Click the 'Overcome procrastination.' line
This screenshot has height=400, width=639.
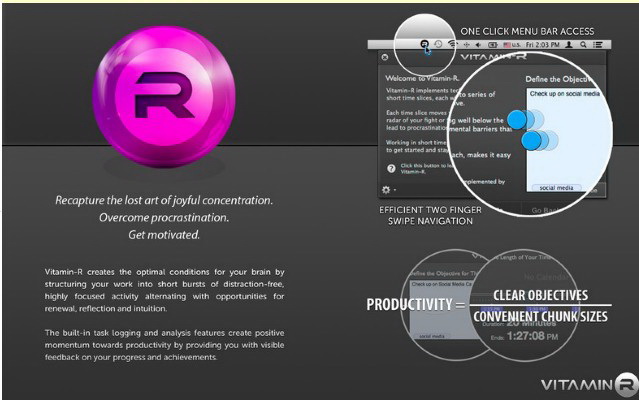click(164, 218)
